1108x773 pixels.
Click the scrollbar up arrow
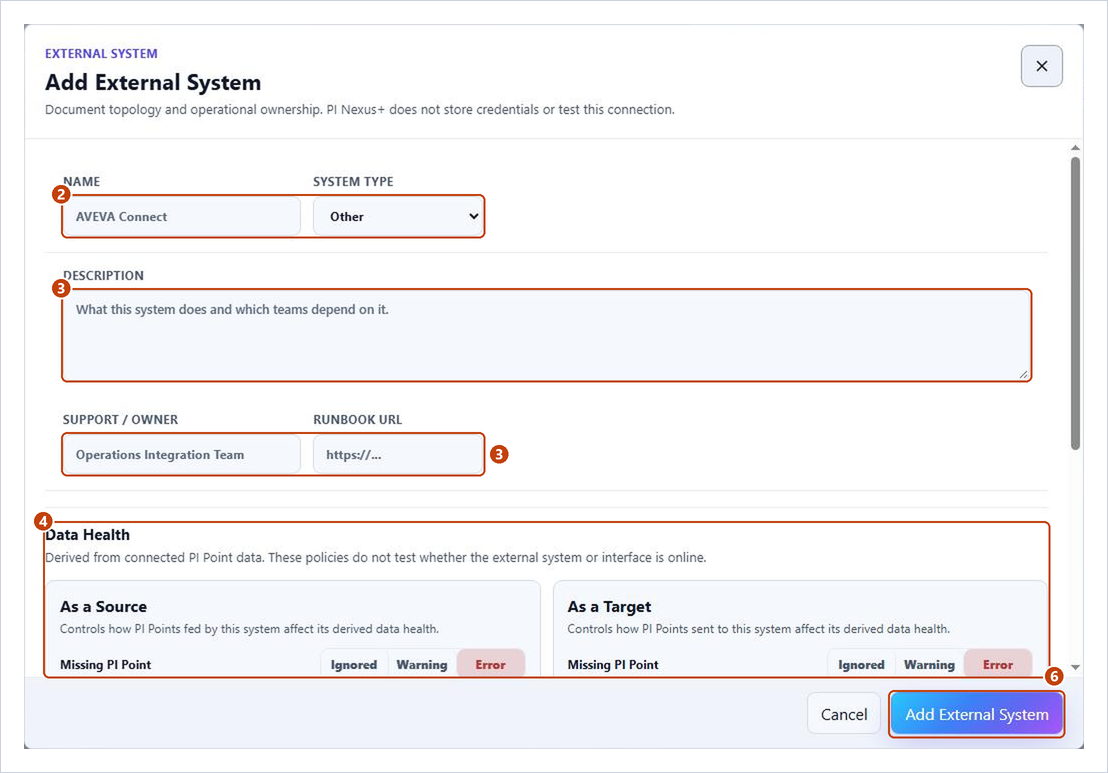[x=1075, y=148]
